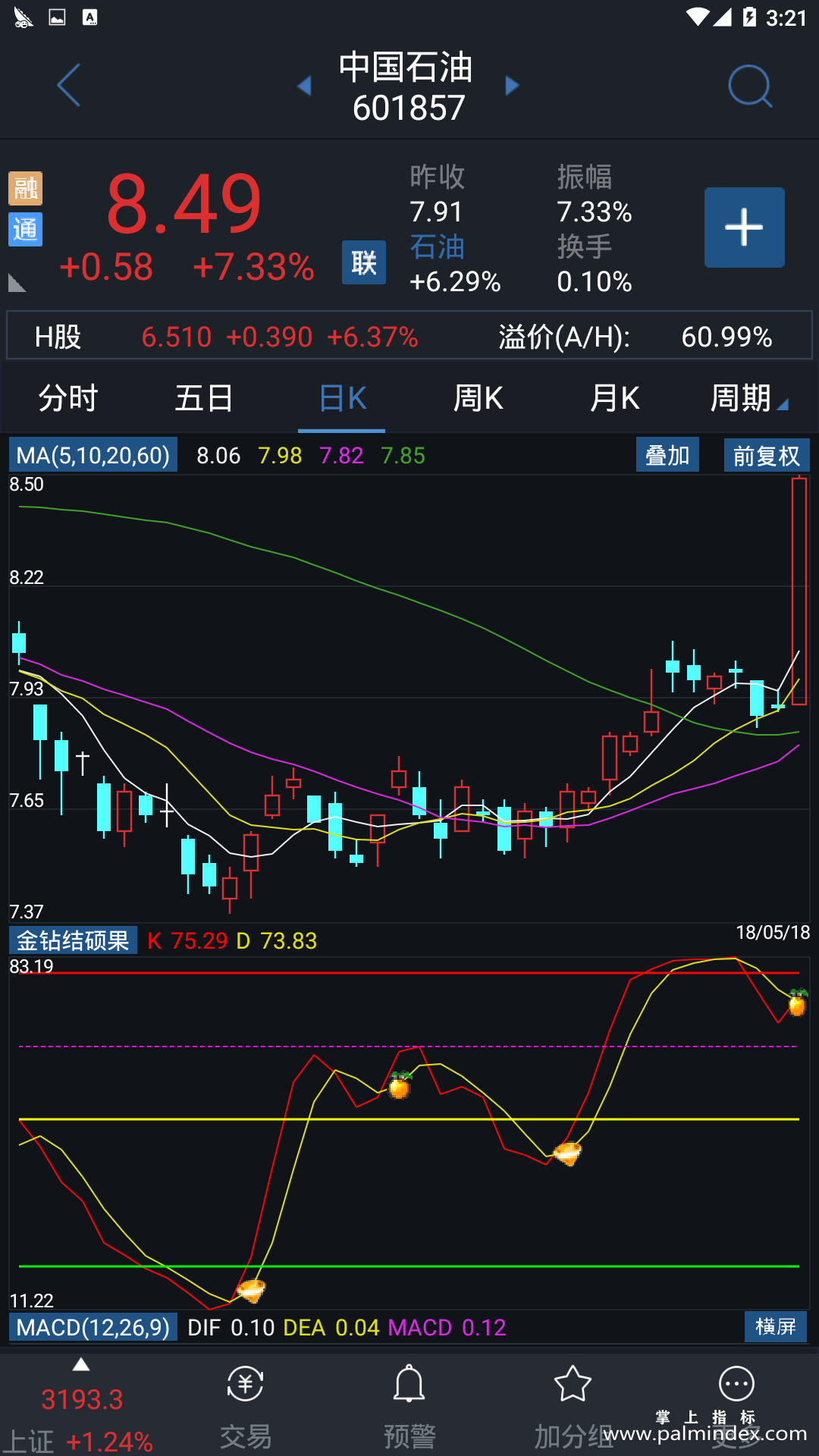Screen dimensions: 819x1456
Task: Tap the 溢价(A/H) value 60.99%
Action: 726,337
